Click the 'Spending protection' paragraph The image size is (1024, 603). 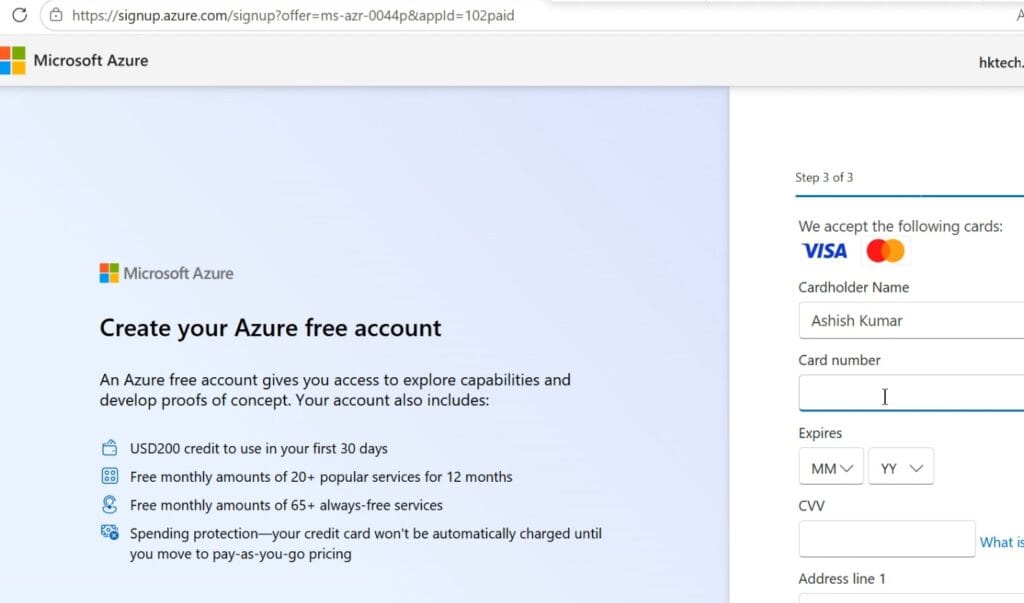(366, 544)
